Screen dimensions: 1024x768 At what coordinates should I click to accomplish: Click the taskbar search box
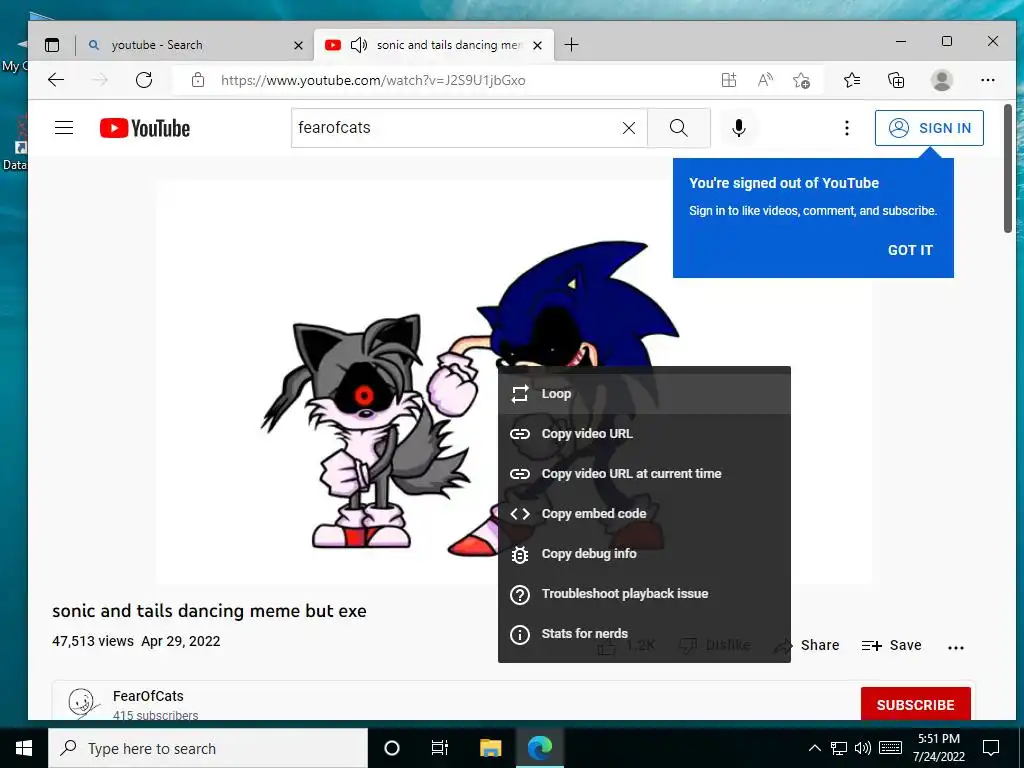tap(208, 748)
